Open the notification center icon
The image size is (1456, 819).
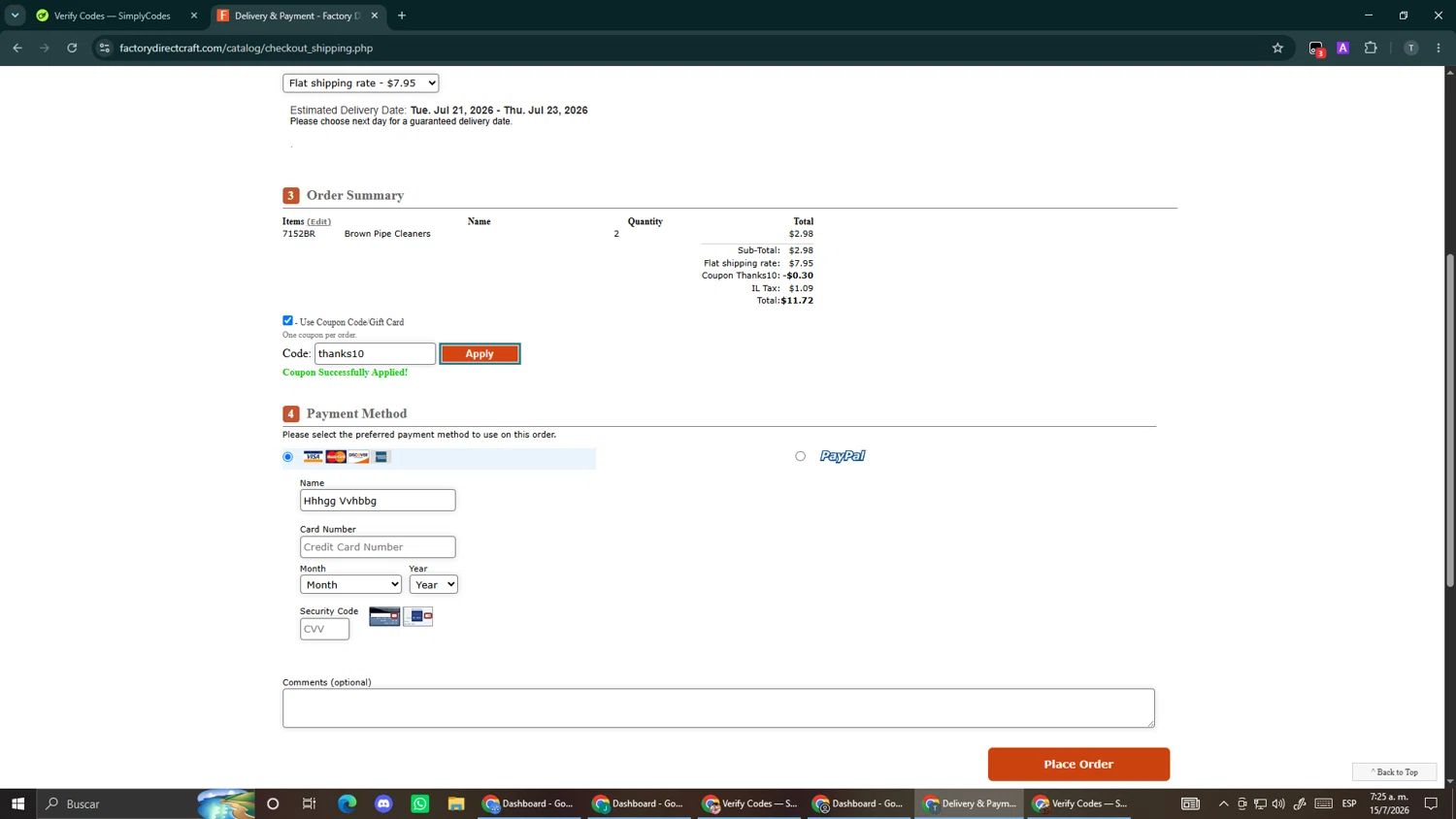1431,803
